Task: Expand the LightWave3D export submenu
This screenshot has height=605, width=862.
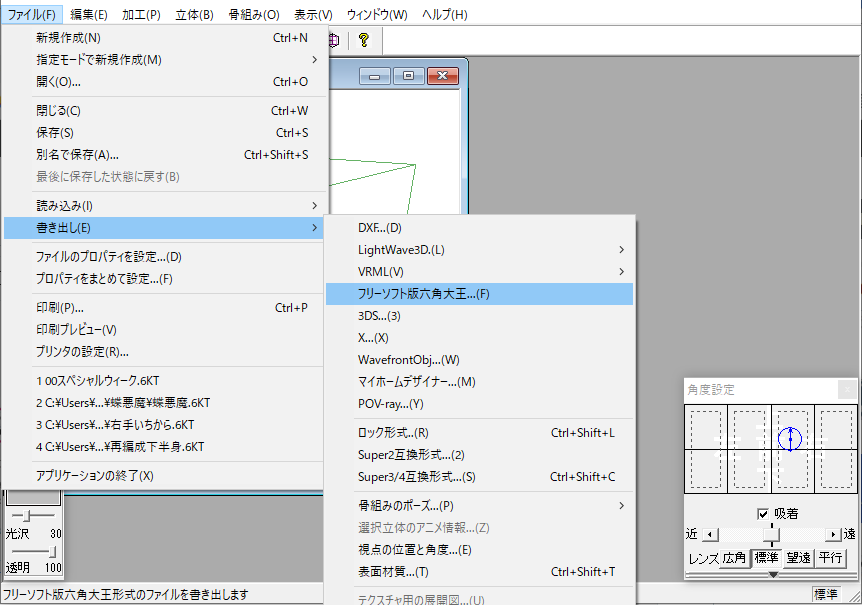Action: [x=480, y=249]
